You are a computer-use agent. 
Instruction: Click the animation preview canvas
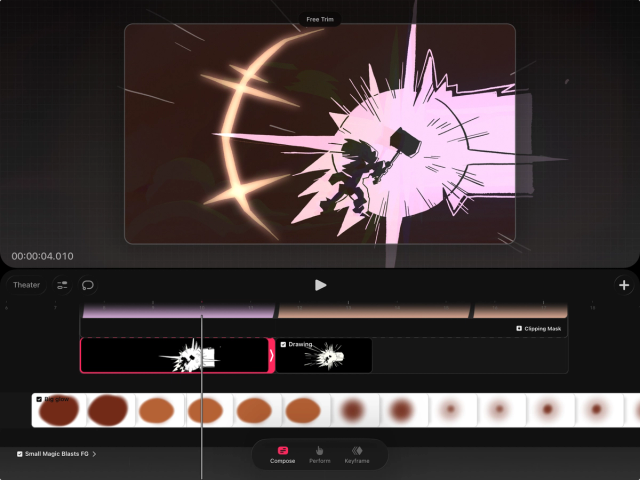tap(320, 133)
